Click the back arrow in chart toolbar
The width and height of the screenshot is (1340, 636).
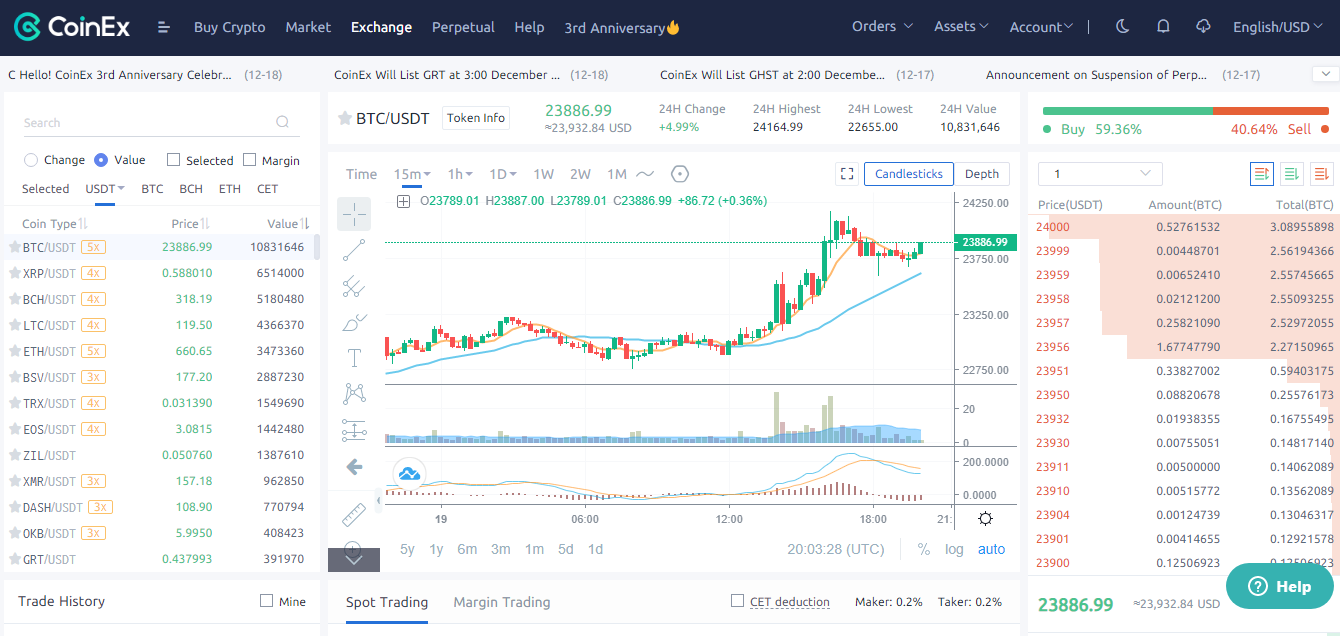[x=354, y=467]
